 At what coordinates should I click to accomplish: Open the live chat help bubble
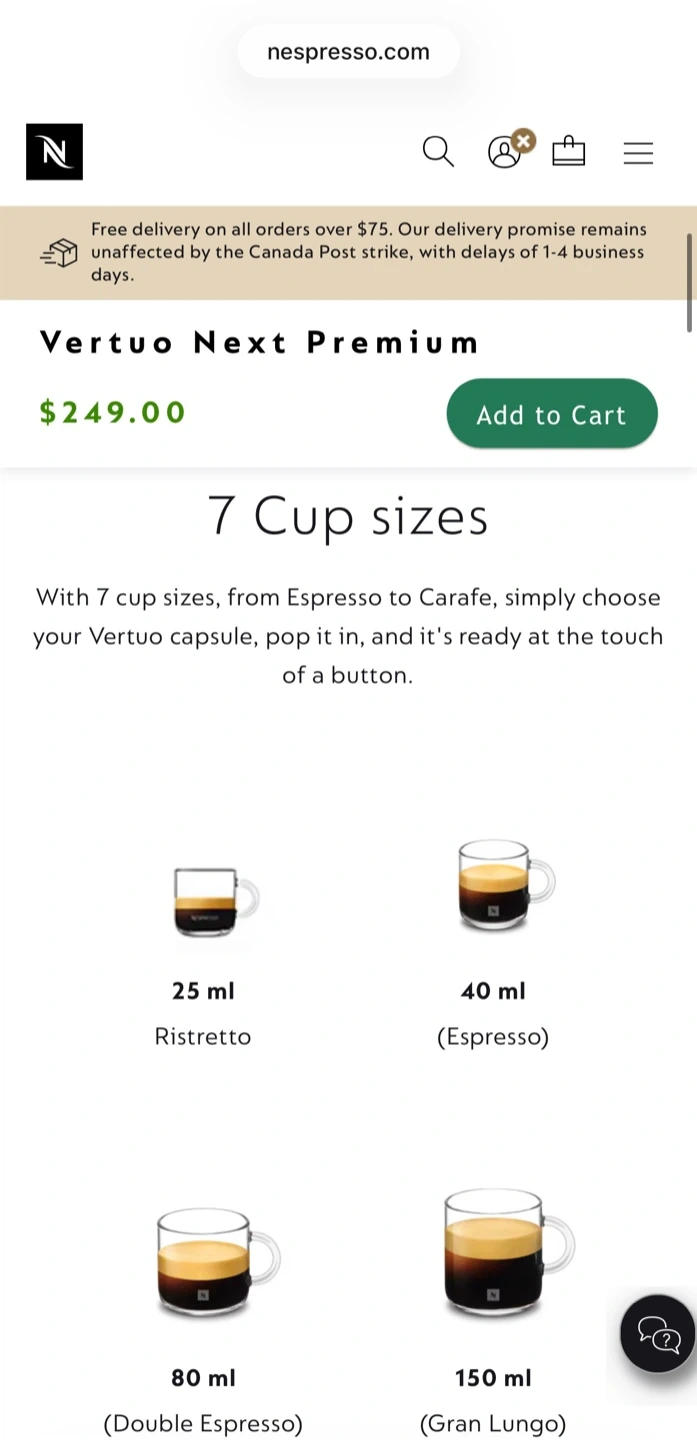[x=657, y=1333]
